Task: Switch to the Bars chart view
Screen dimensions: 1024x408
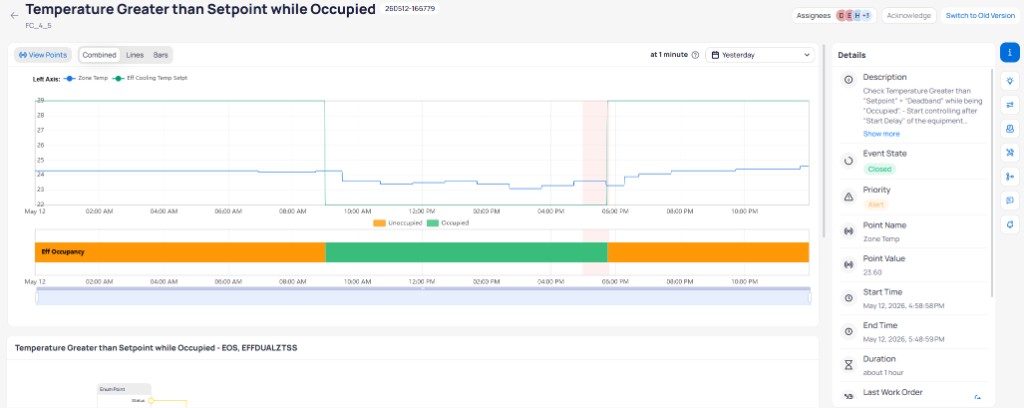Action: tap(161, 55)
